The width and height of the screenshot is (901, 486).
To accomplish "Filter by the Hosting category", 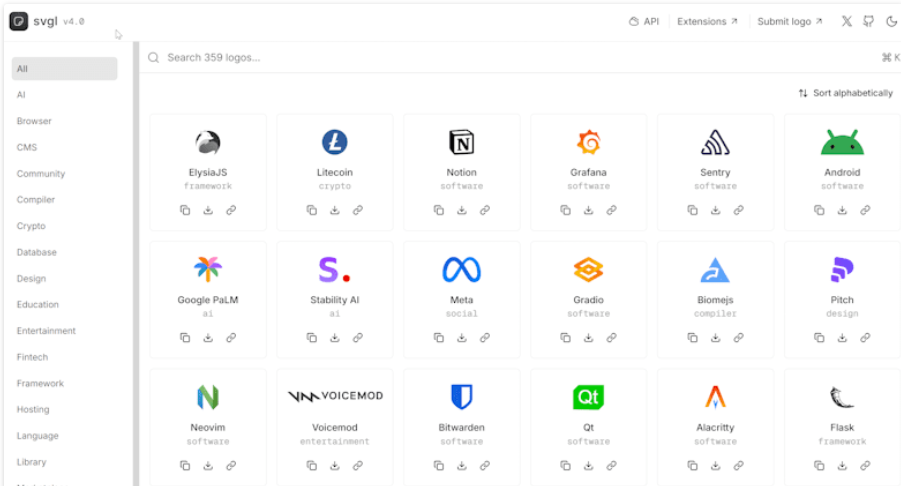I will [33, 410].
